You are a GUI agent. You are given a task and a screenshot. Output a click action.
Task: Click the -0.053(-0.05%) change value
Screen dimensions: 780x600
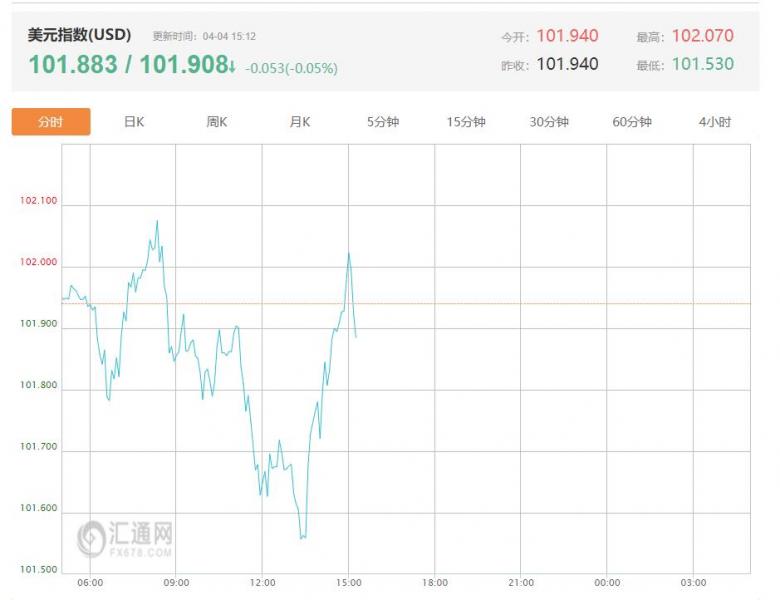292,69
